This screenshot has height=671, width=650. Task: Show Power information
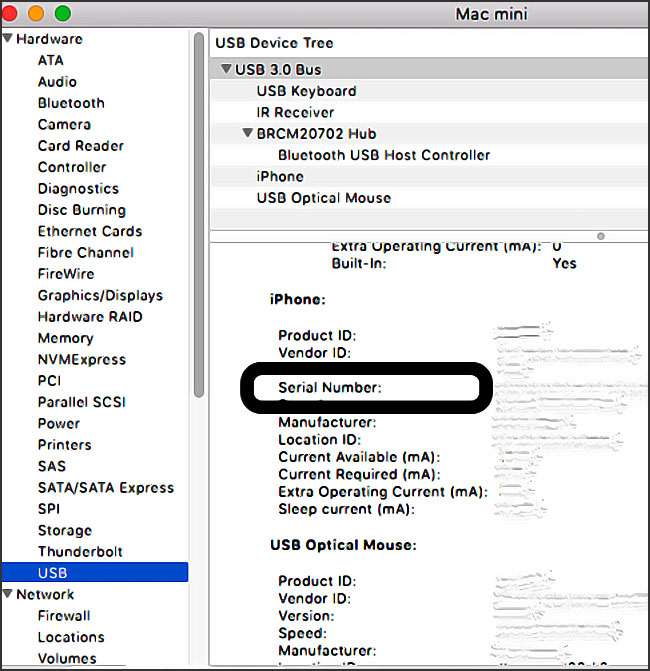click(x=59, y=424)
